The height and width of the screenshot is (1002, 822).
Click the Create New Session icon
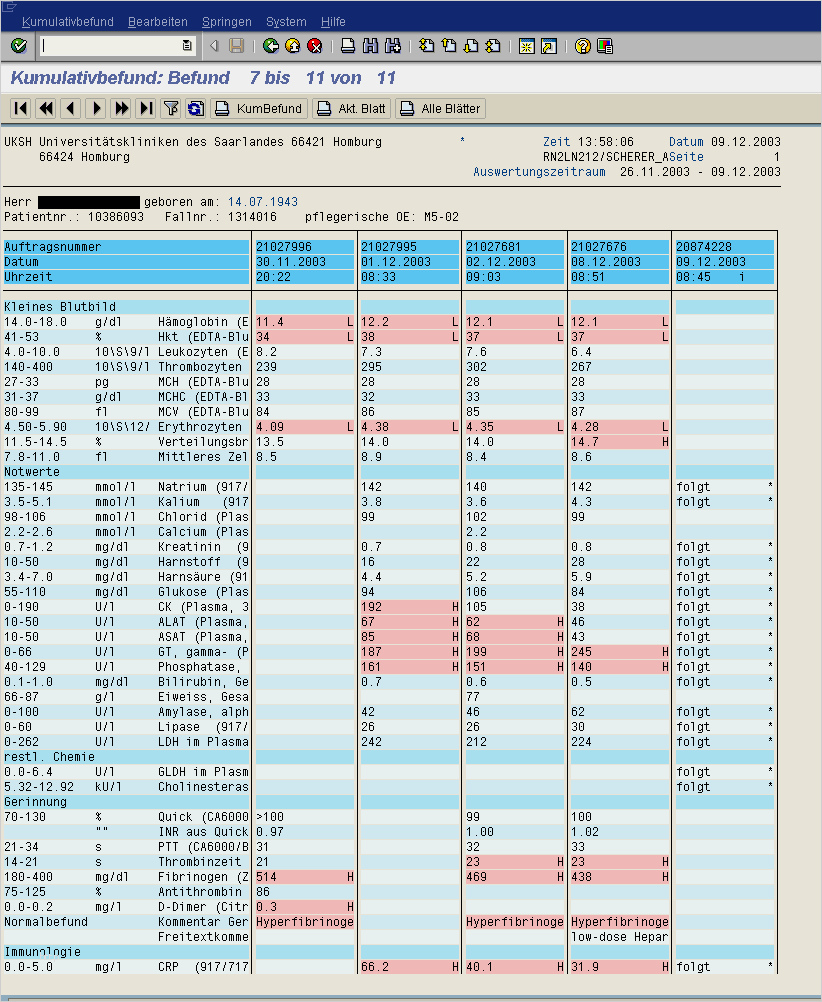click(527, 46)
